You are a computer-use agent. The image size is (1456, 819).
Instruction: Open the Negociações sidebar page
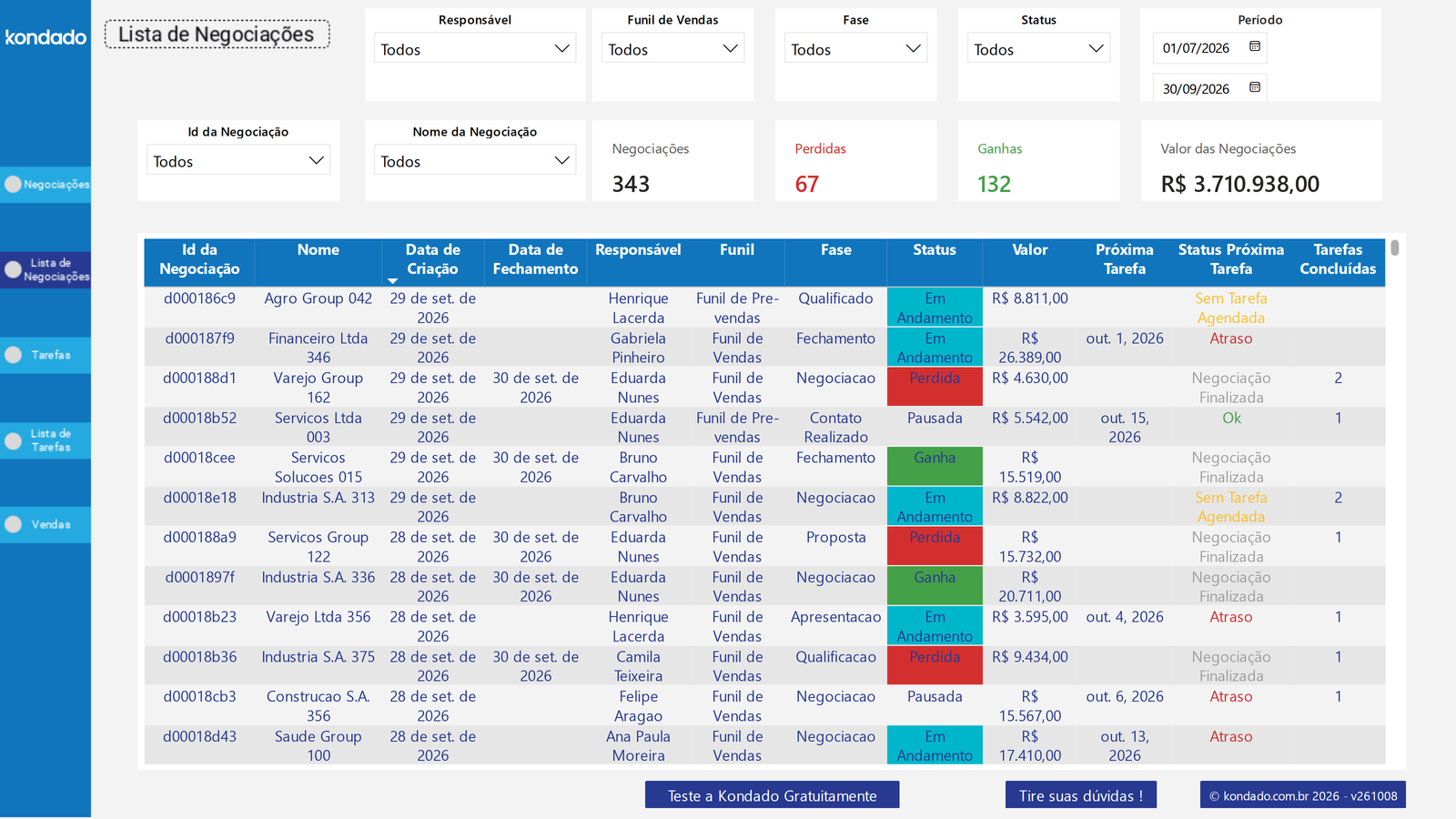tap(45, 184)
